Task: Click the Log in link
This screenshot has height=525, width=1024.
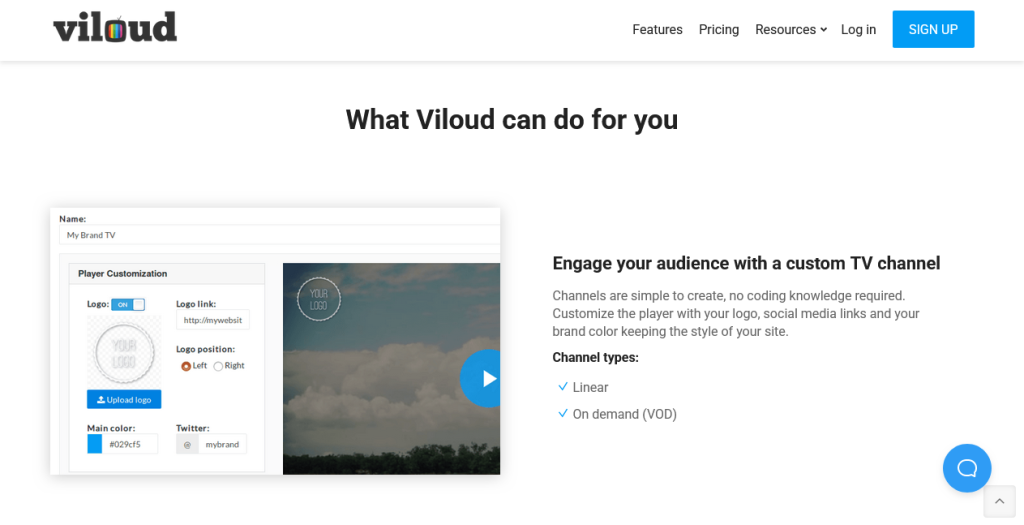Action: pos(858,30)
